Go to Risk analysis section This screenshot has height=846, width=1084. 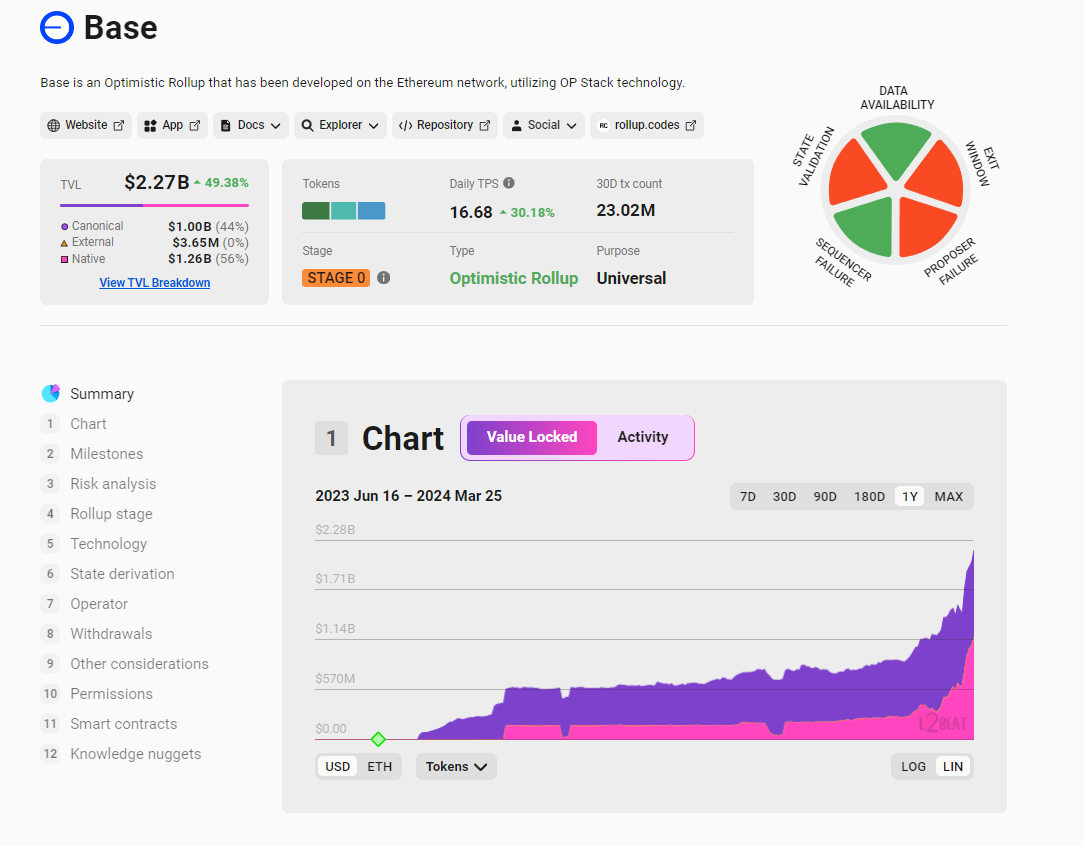coord(113,484)
